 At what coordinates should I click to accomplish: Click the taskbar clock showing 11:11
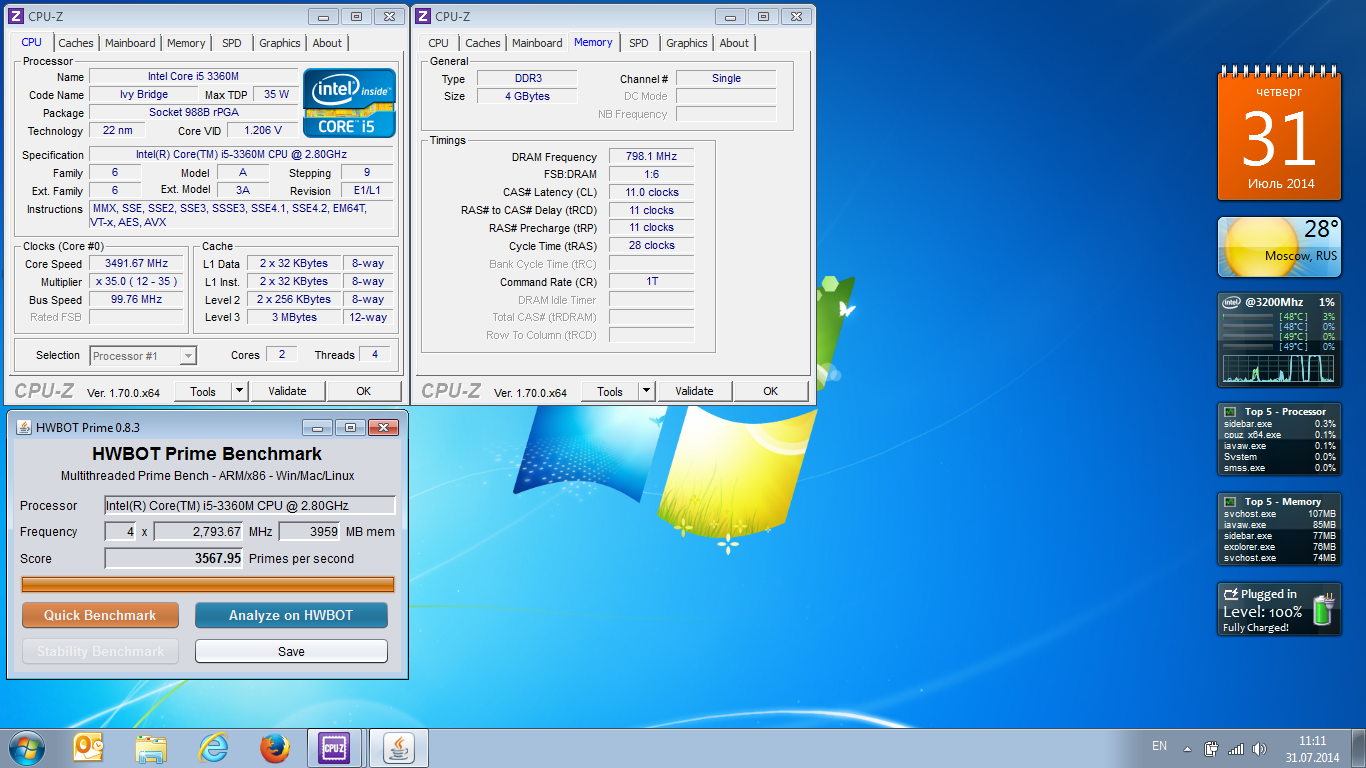pos(1312,749)
